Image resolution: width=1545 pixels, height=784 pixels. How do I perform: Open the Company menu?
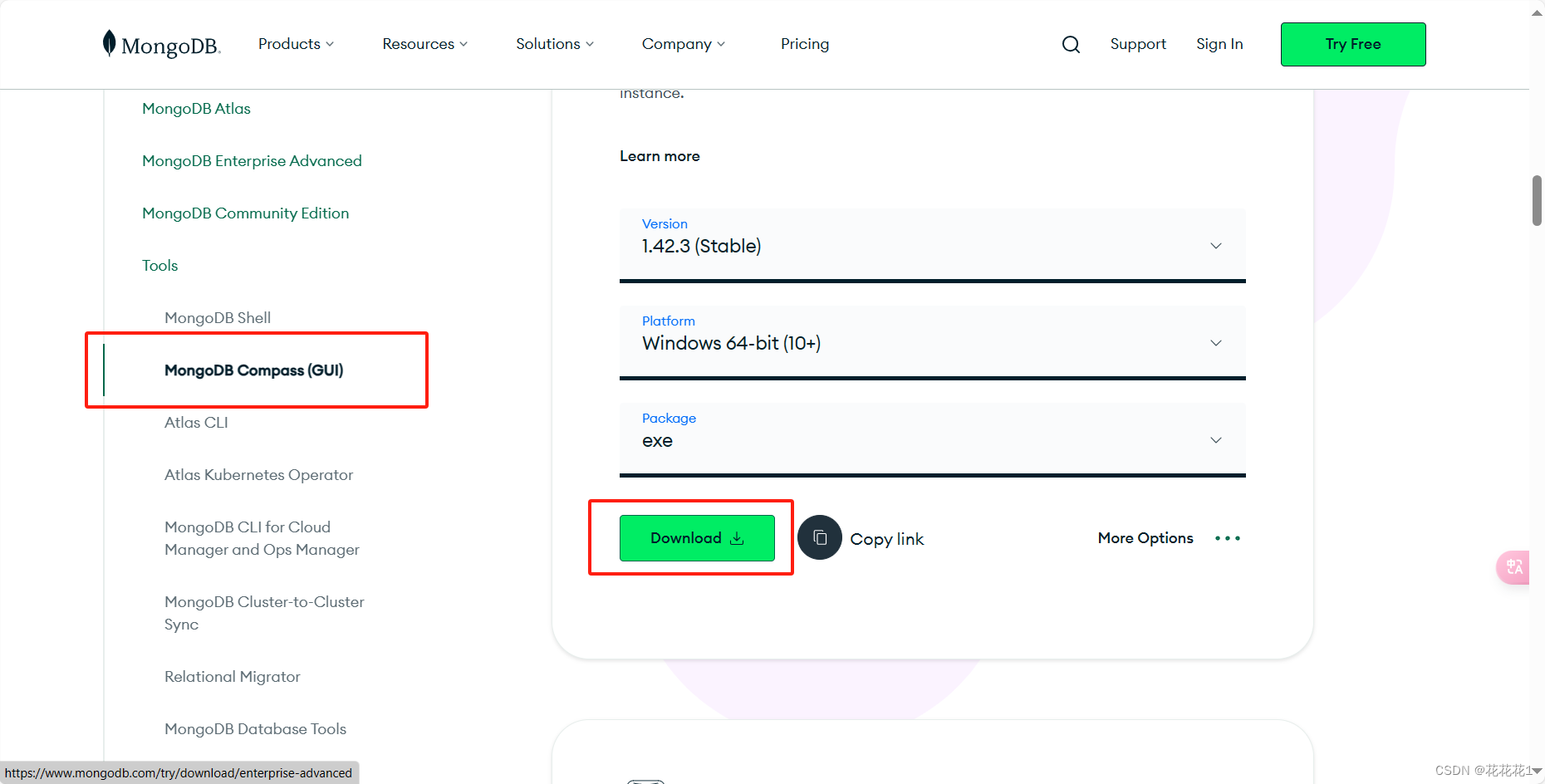(x=684, y=44)
